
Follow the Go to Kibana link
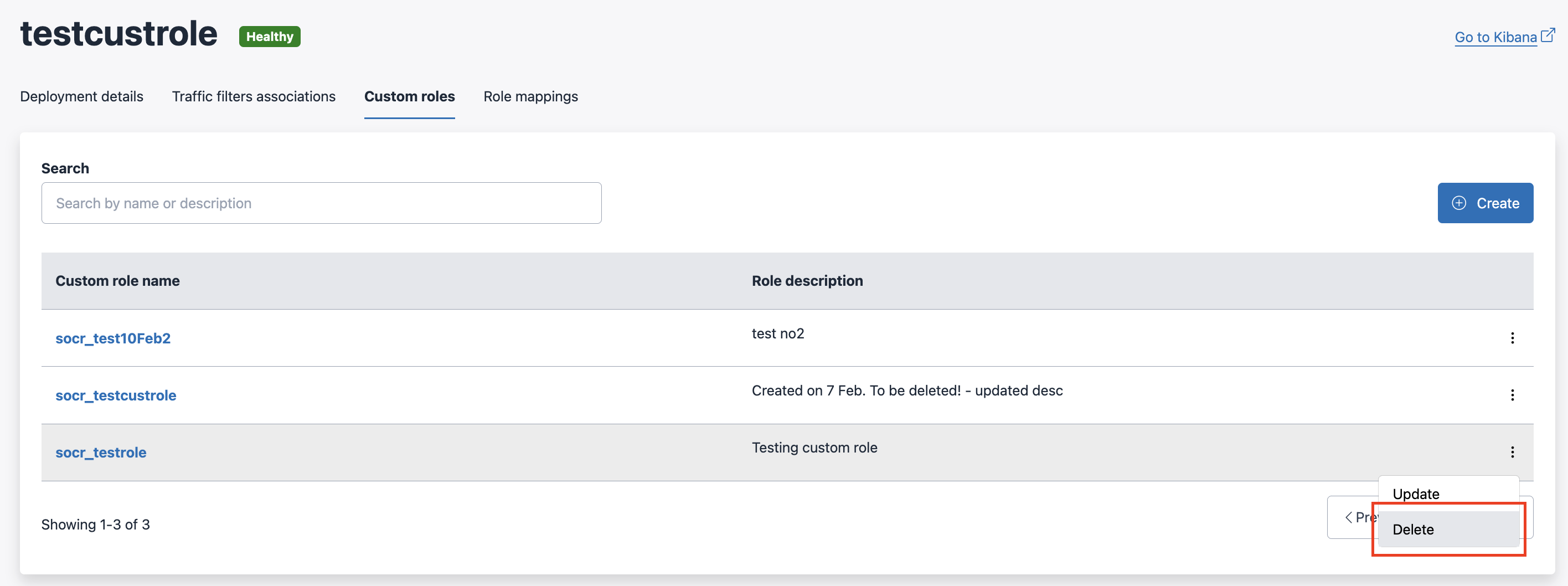[x=1494, y=37]
